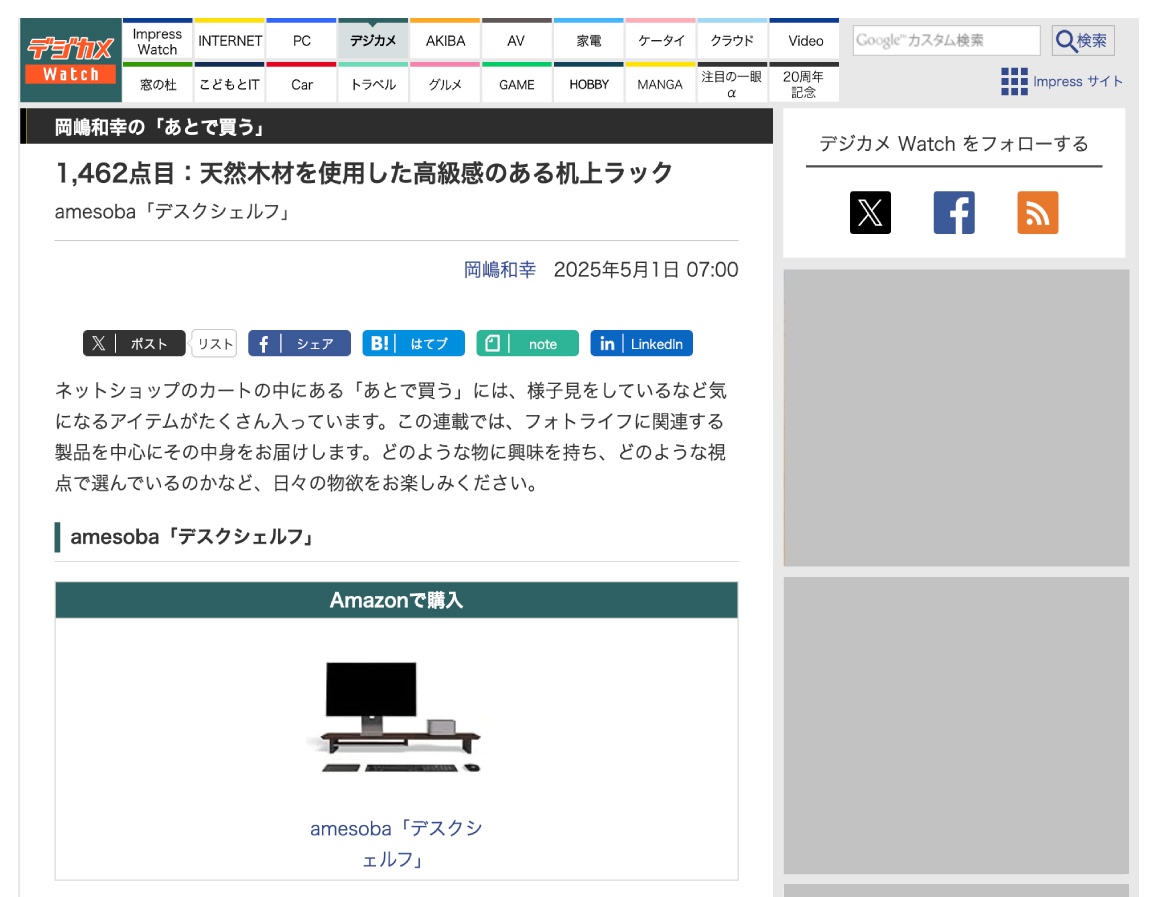
Task: Open Impress Watch nav tab
Action: coord(157,41)
